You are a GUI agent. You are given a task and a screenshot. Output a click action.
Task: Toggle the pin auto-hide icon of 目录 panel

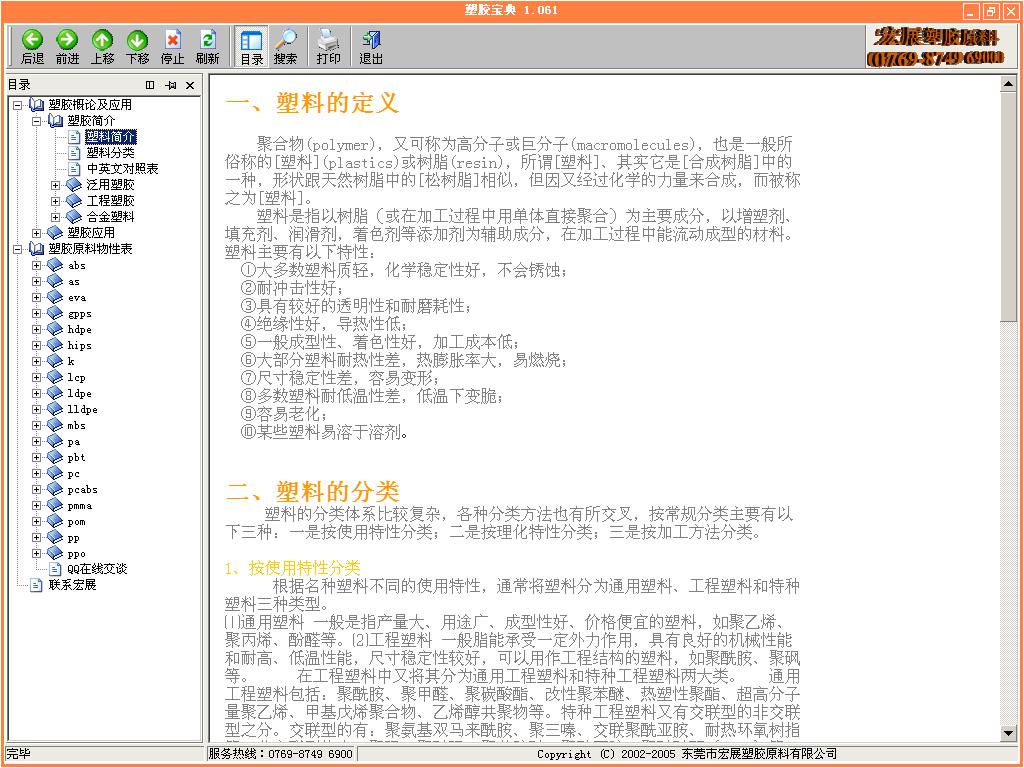point(171,85)
